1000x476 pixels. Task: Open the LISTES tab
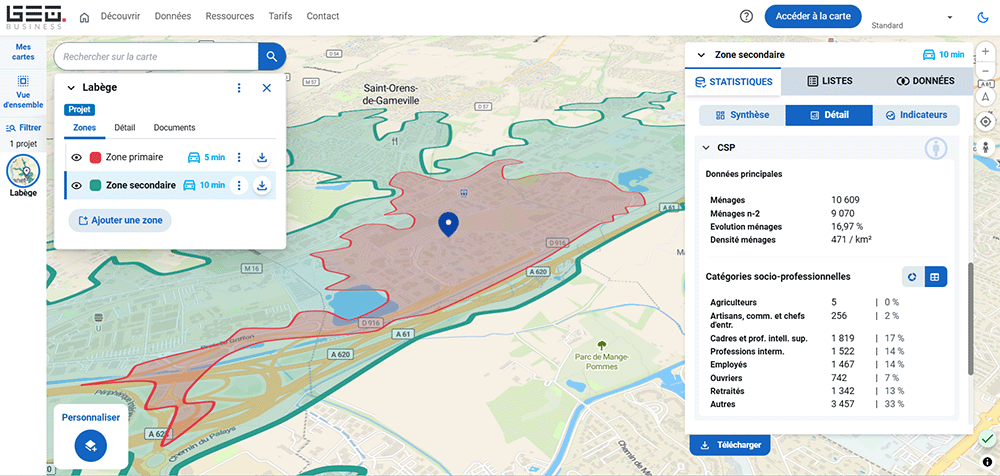829,81
